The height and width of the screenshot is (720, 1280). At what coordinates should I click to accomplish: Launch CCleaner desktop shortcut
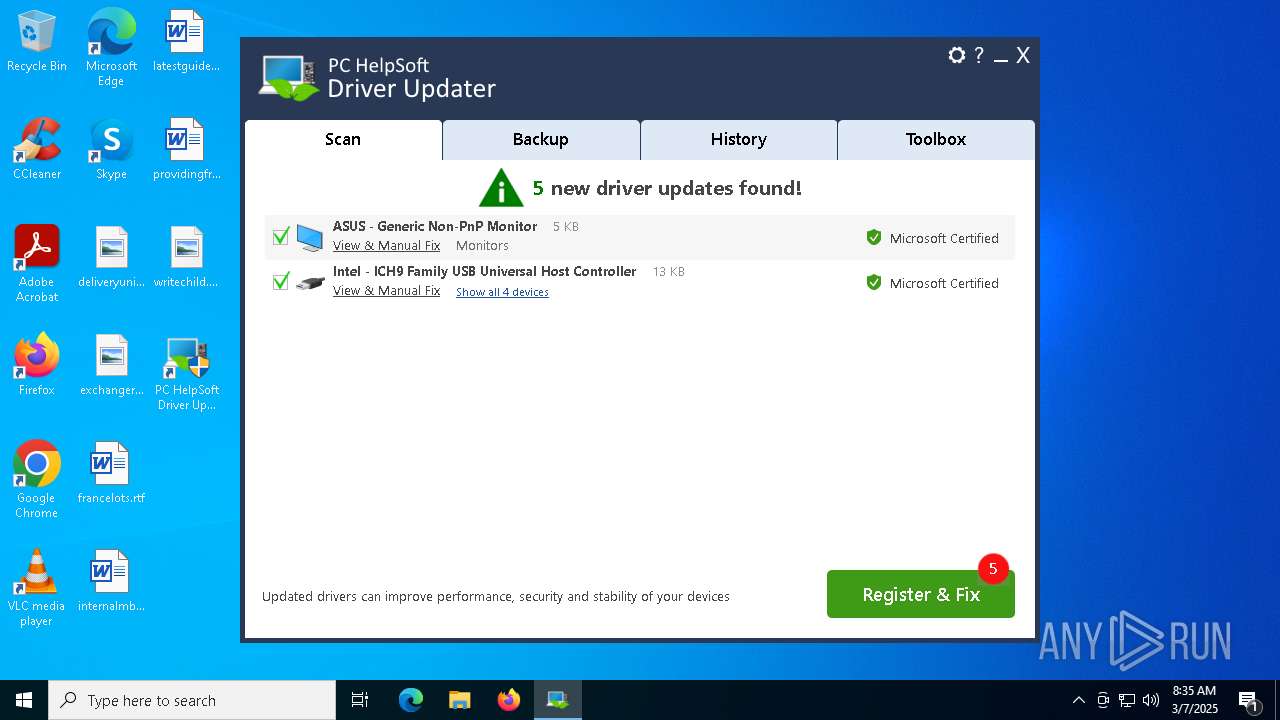pos(37,149)
